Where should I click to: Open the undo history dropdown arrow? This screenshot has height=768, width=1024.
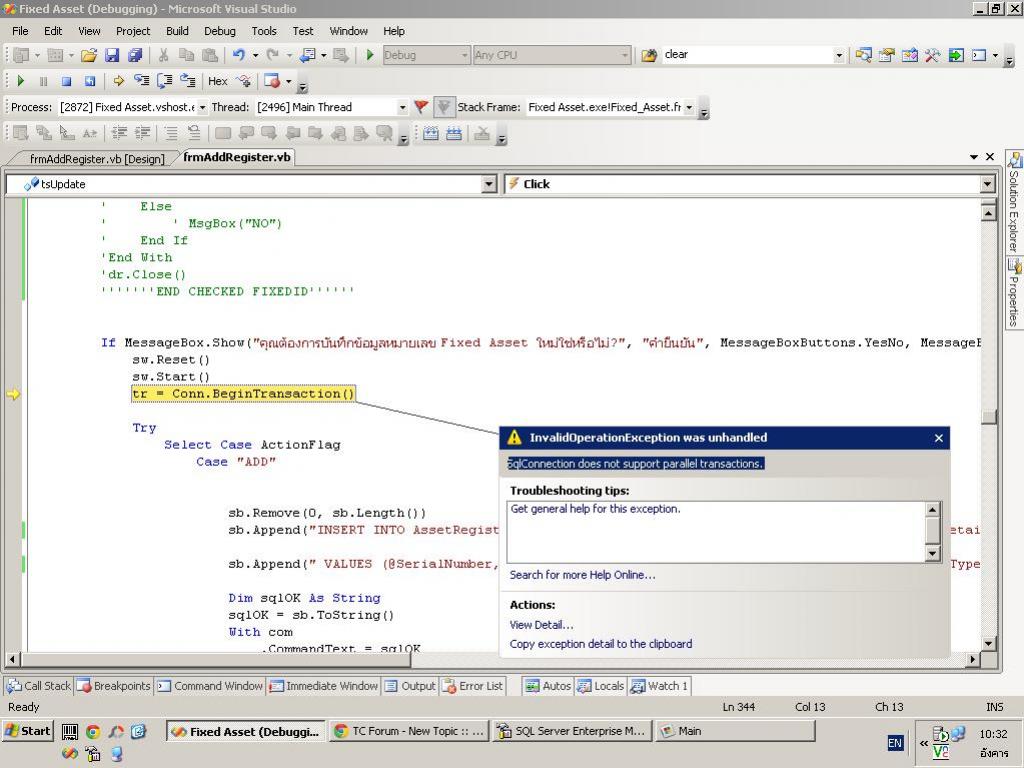tap(255, 56)
